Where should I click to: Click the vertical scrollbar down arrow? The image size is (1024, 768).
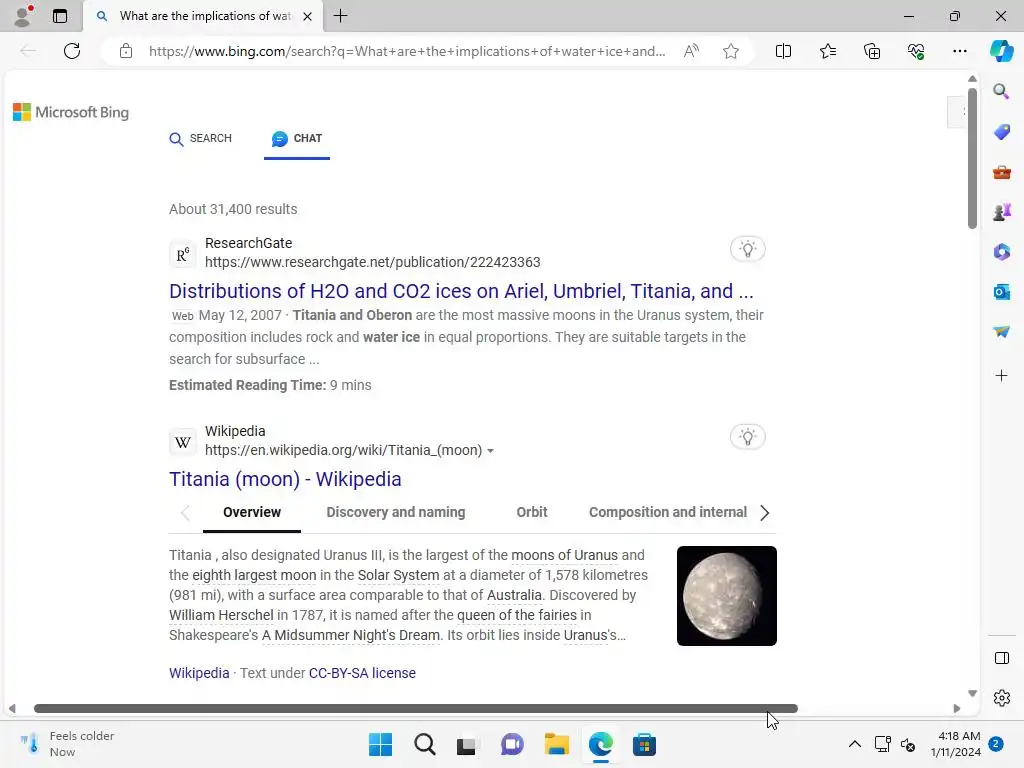tap(972, 694)
